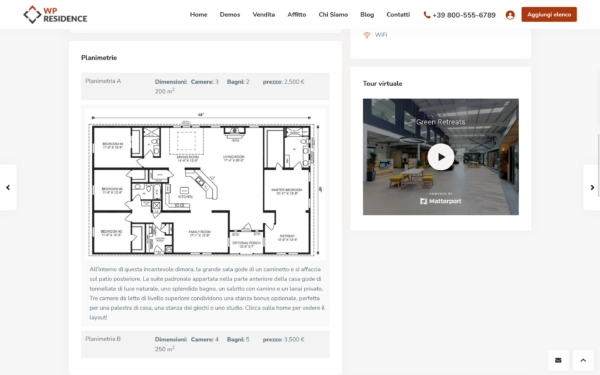The image size is (600, 375).
Task: Click the price 3,500 € value
Action: [x=294, y=339]
